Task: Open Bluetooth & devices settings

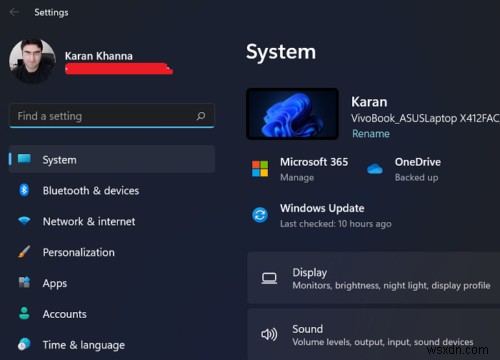Action: tap(112, 190)
